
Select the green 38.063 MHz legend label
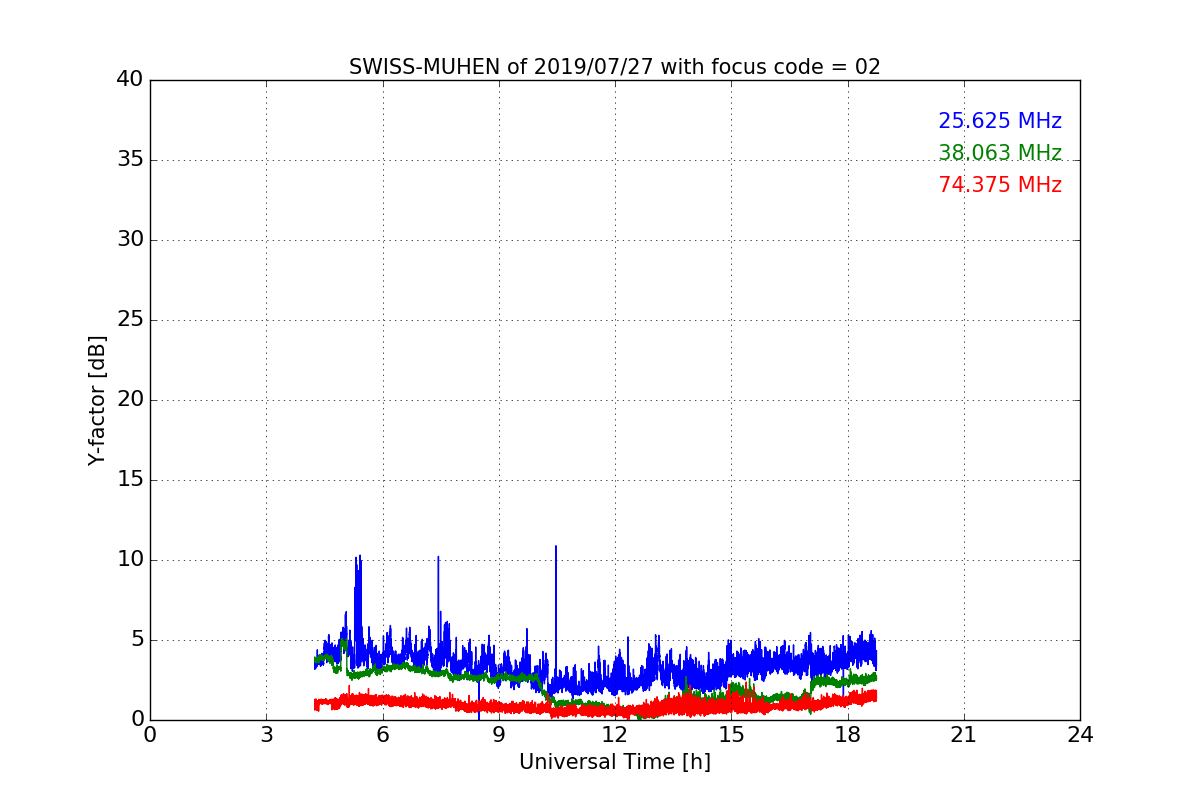1000,153
